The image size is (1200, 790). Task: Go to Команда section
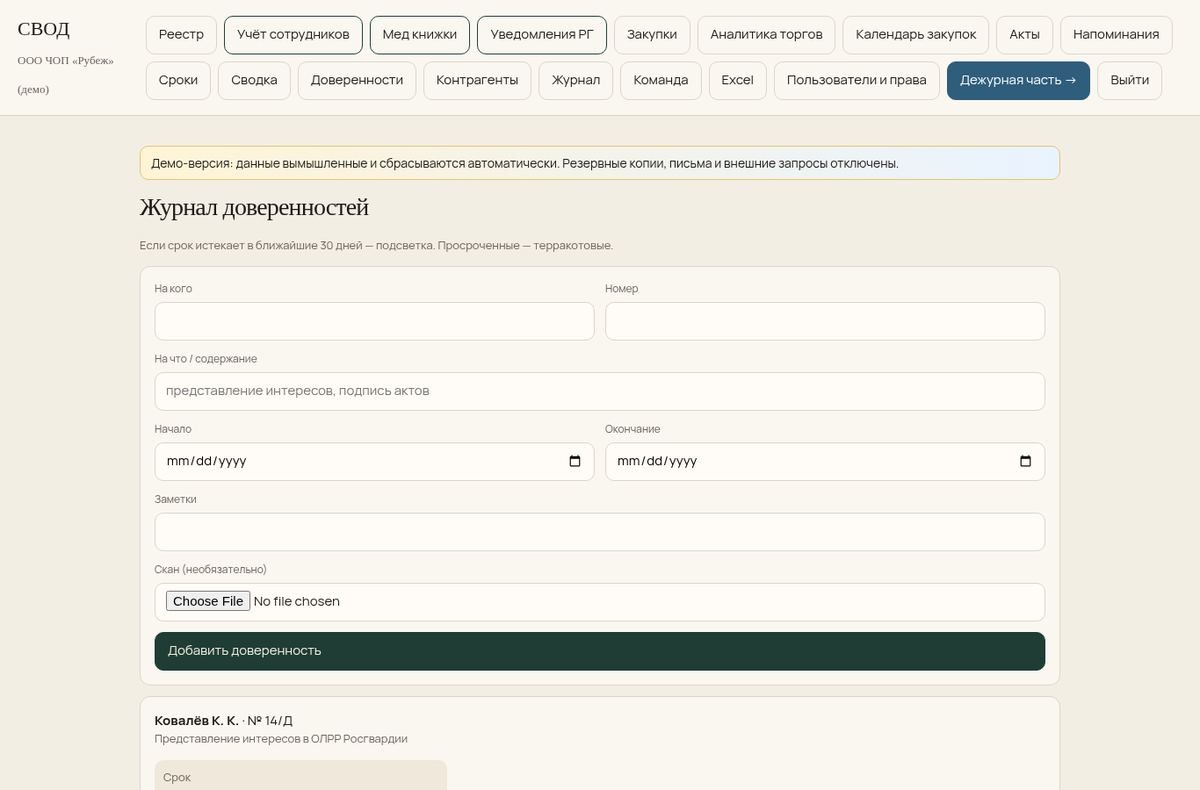661,80
